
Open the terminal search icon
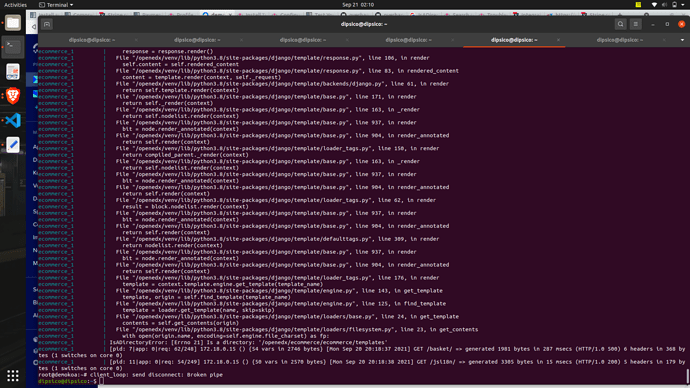click(x=620, y=24)
